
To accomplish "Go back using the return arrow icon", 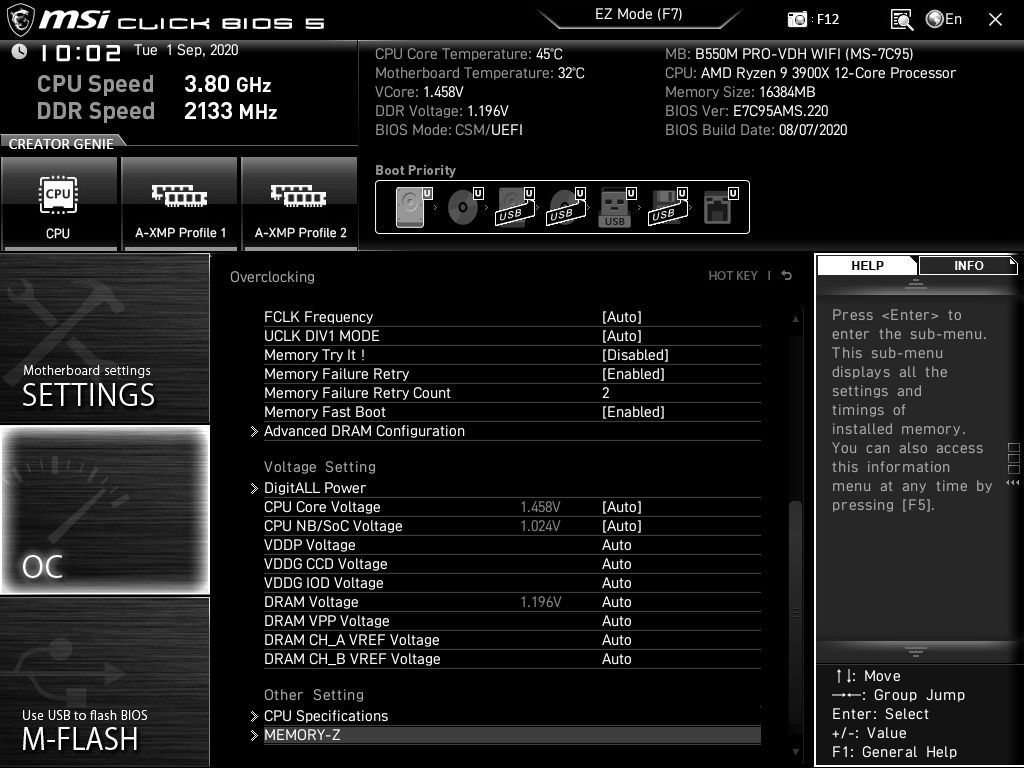I will (787, 276).
